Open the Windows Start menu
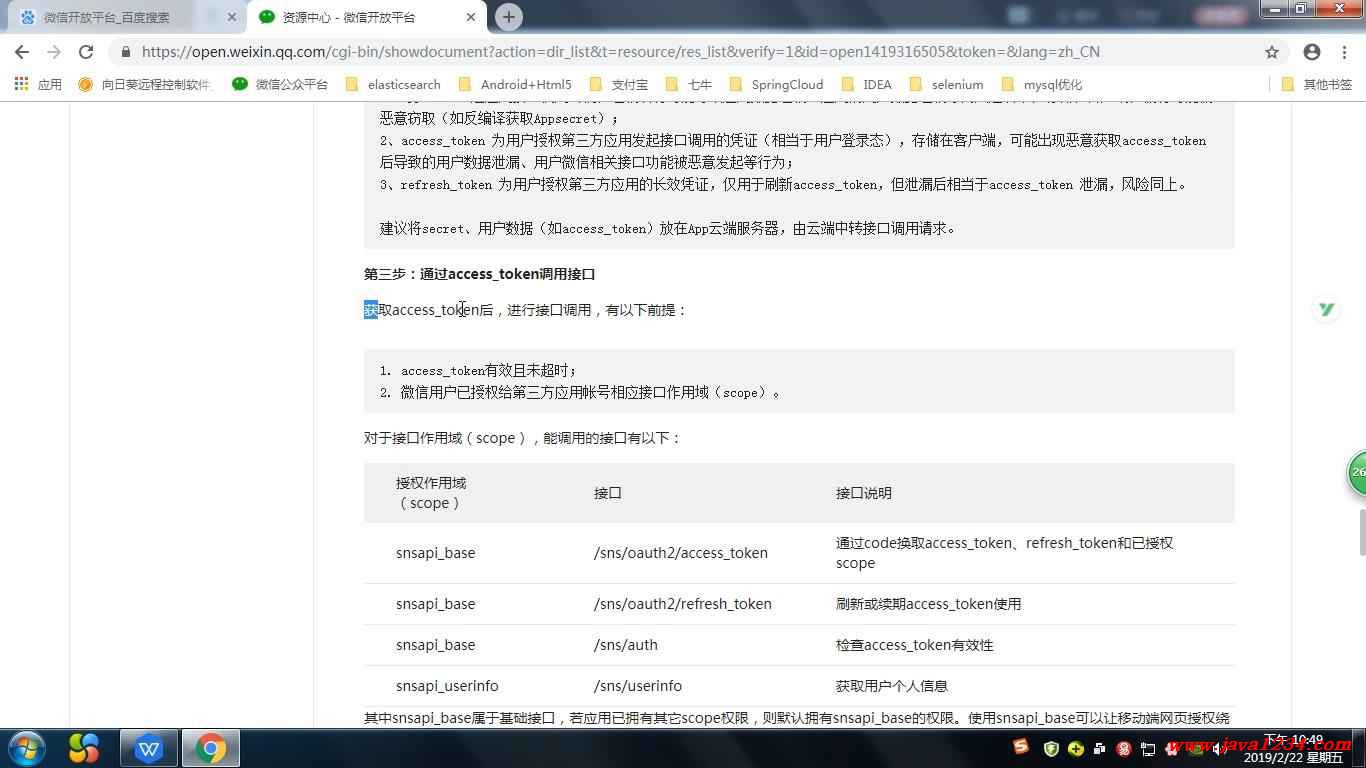 (x=27, y=748)
